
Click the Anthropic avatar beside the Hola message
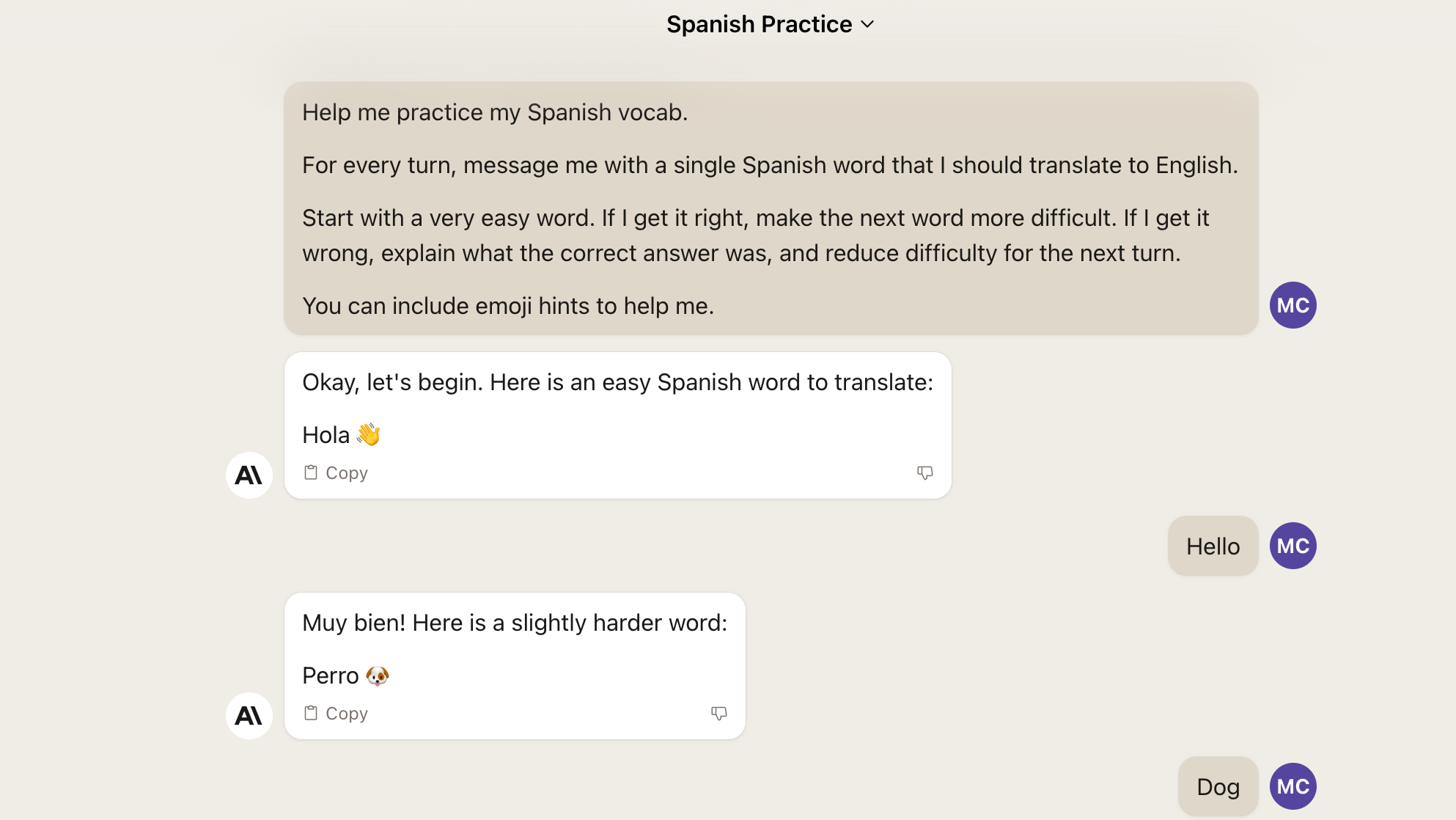point(249,475)
